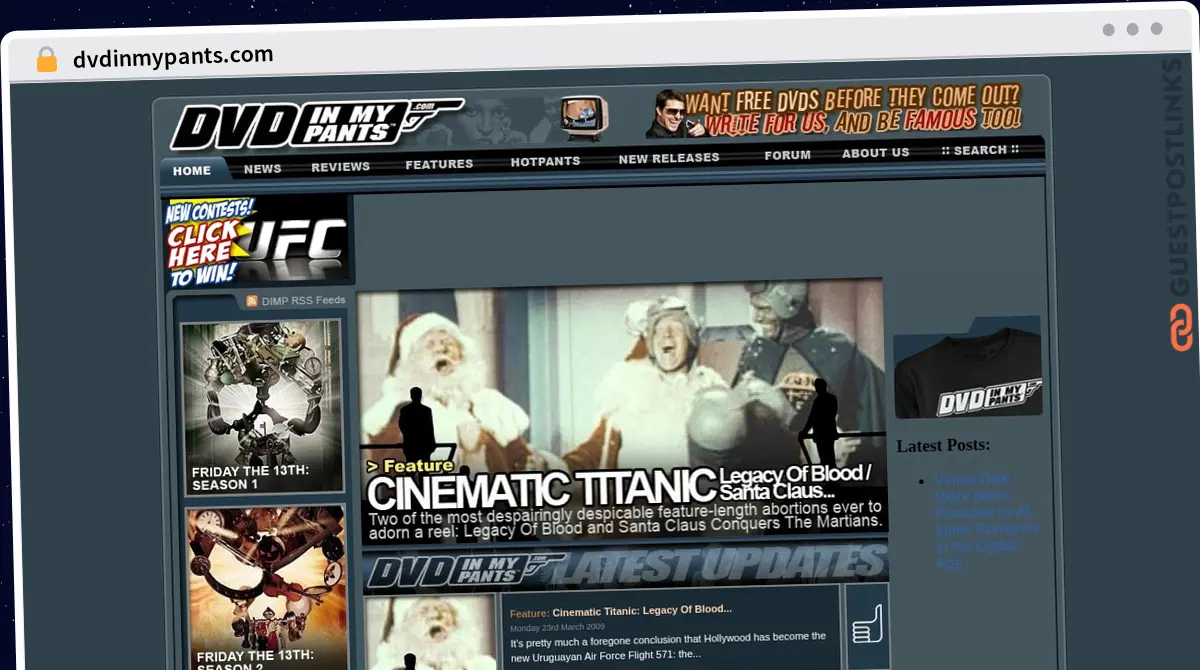
Task: Click the RSS feed icon beside DIMP RSS Feeds
Action: (x=252, y=301)
